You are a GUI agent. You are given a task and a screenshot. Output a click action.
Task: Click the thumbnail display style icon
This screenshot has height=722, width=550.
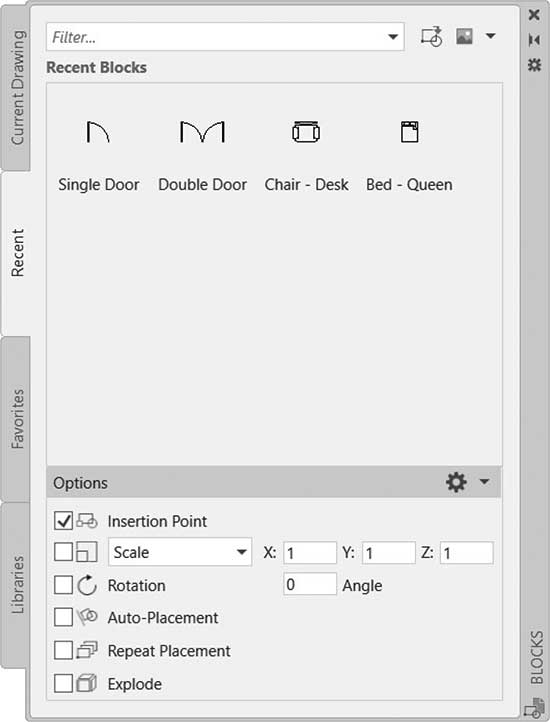464,36
